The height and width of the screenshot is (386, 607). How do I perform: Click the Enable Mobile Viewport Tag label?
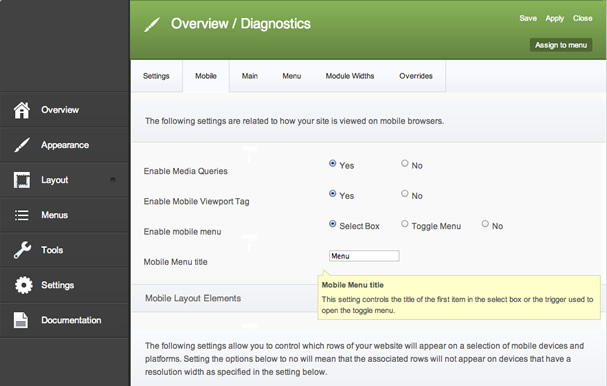click(x=196, y=201)
